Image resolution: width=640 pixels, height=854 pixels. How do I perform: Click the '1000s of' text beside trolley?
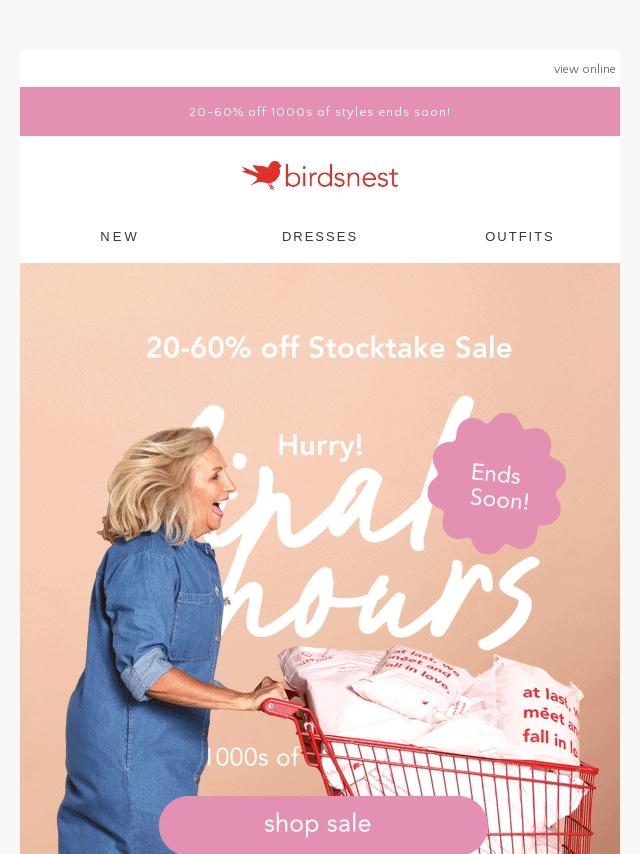point(253,757)
